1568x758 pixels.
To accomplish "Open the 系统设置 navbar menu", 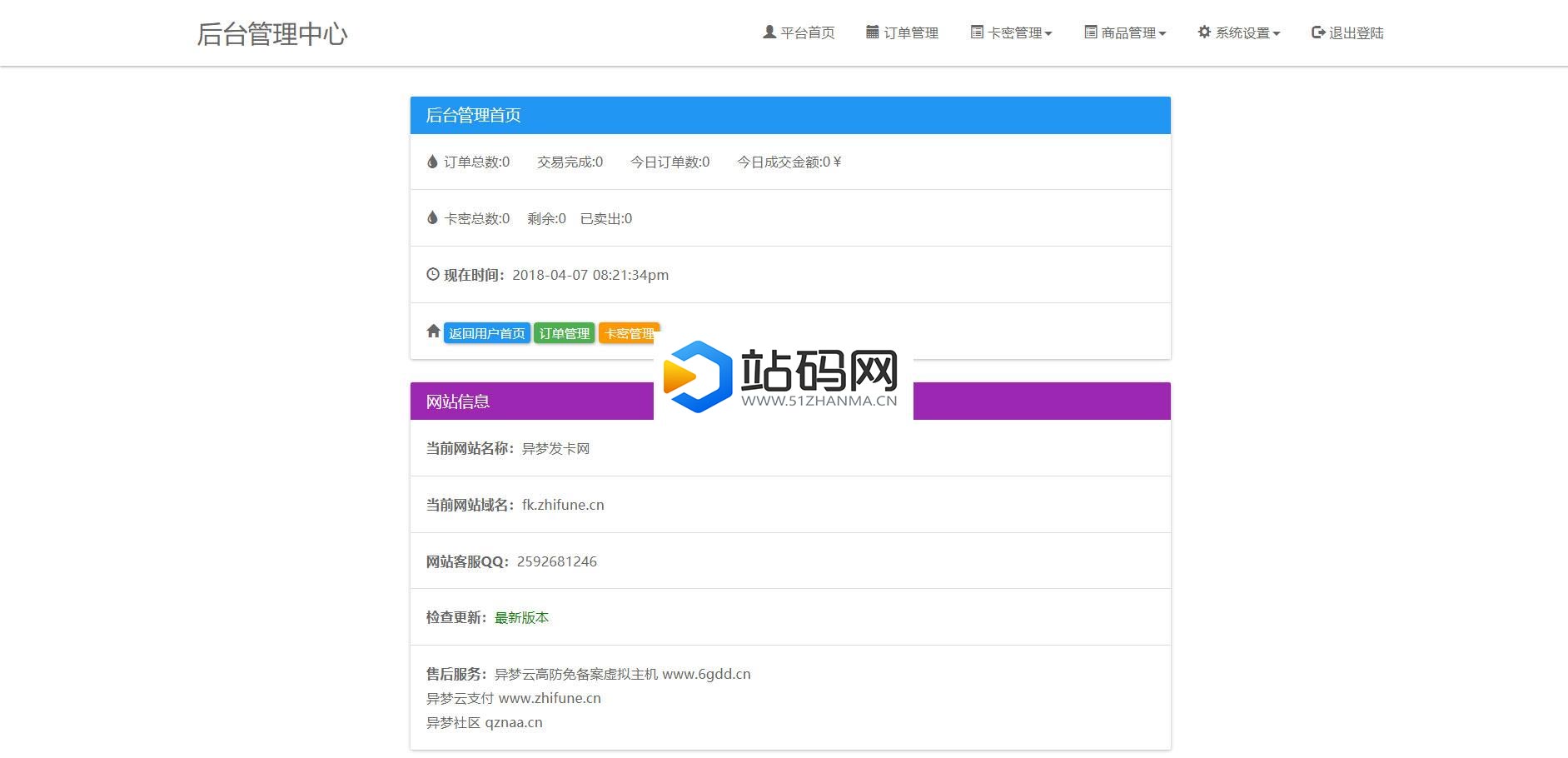I will 1239,32.
